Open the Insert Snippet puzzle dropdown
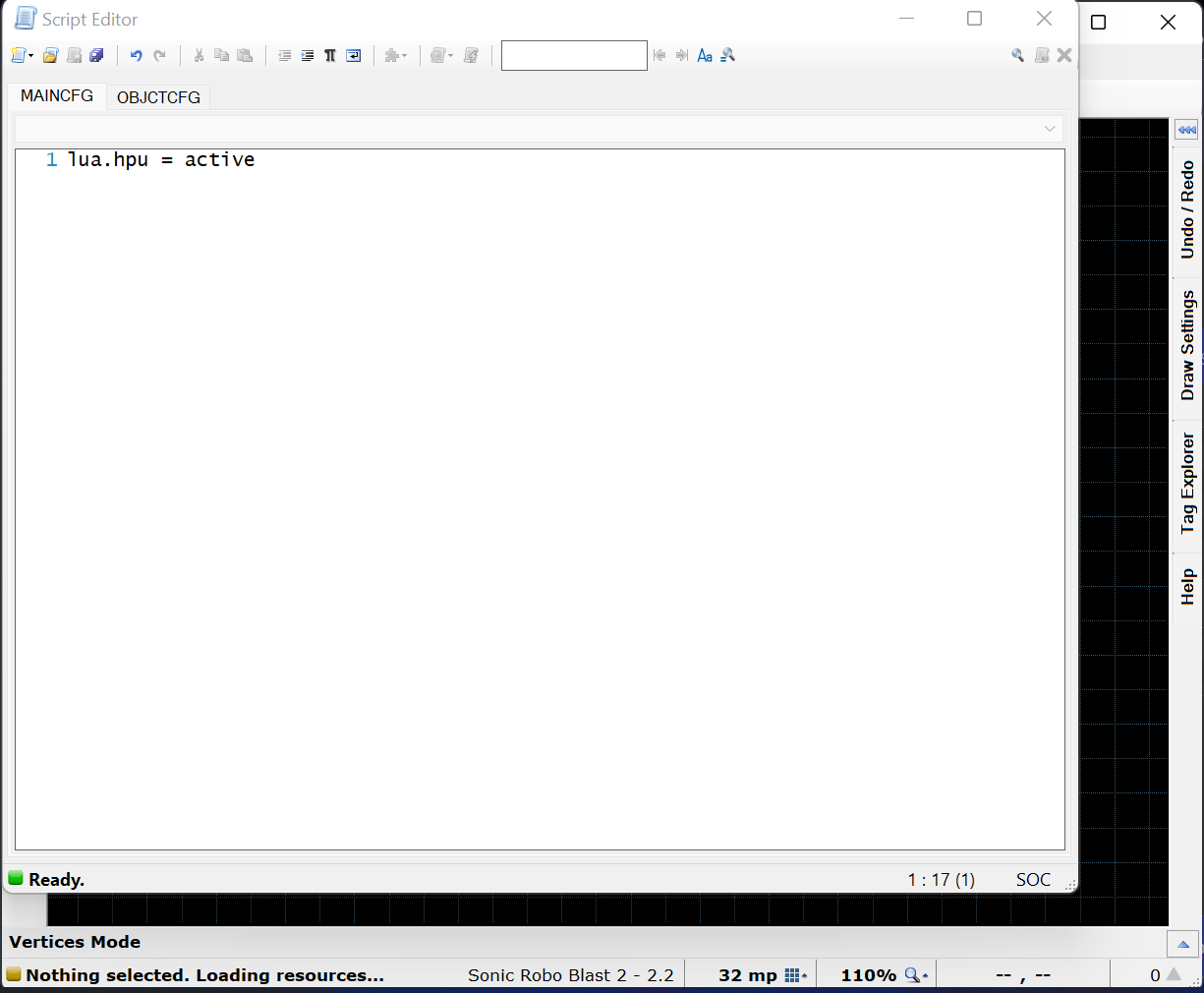Viewport: 1204px width, 993px height. click(395, 56)
